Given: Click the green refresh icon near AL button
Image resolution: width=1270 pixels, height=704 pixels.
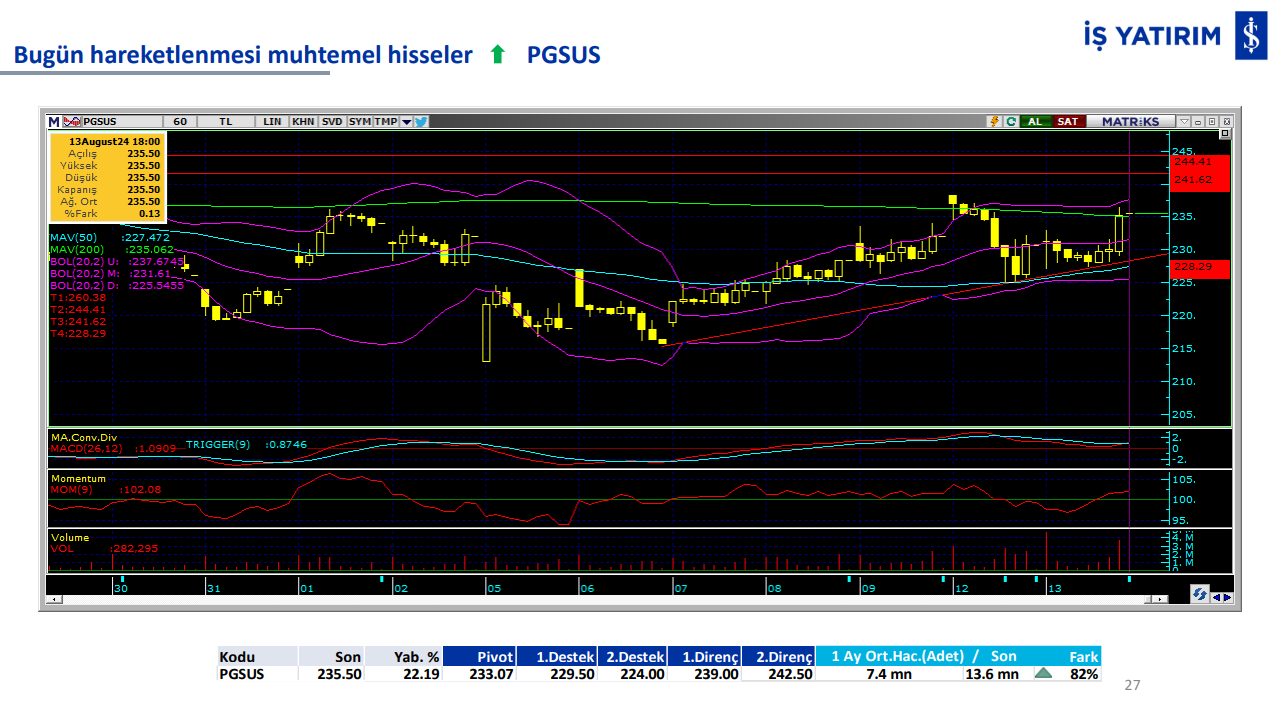Looking at the screenshot, I should pos(1011,121).
